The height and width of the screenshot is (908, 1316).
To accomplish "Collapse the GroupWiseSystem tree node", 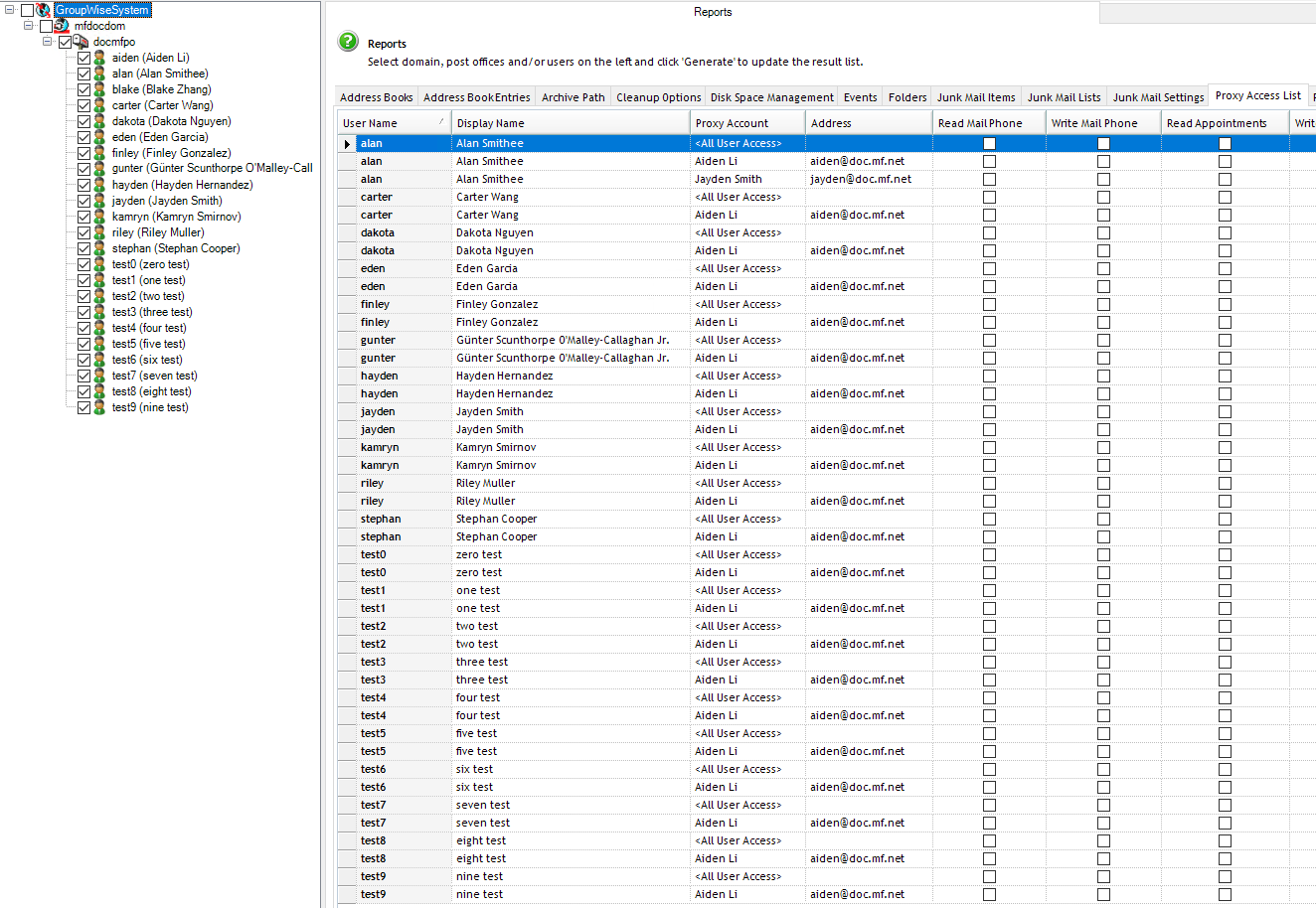I will point(9,10).
